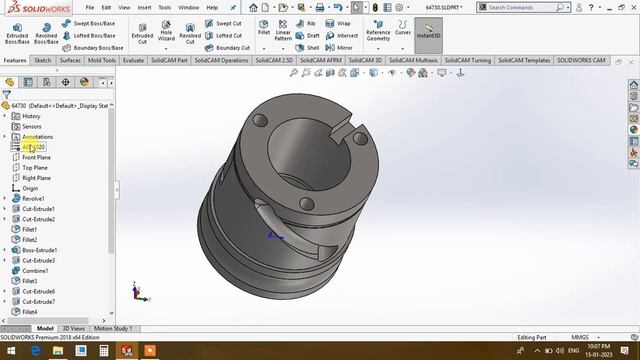The width and height of the screenshot is (640, 360).
Task: Select the Revolved Boss/Base tool
Action: 46,33
